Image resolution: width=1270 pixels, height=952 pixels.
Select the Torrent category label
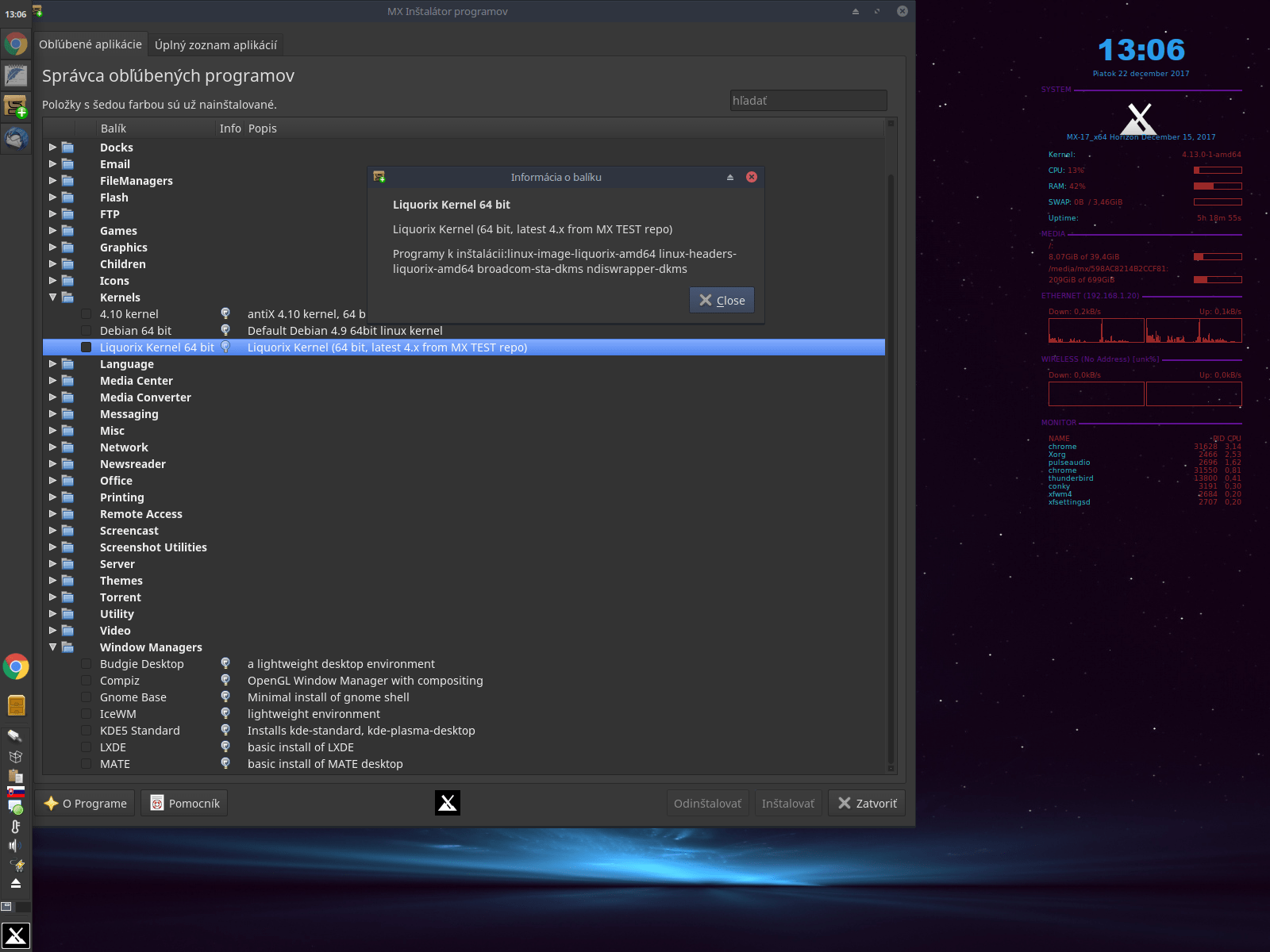point(121,597)
